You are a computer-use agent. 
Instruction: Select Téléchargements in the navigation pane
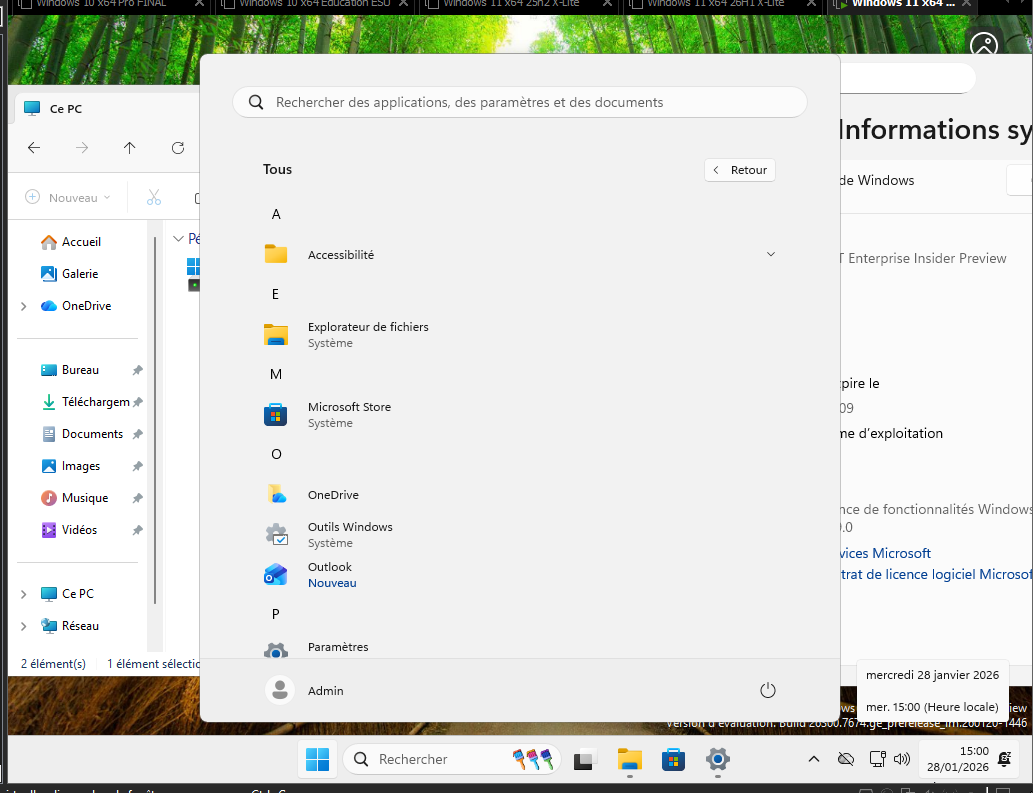[94, 402]
